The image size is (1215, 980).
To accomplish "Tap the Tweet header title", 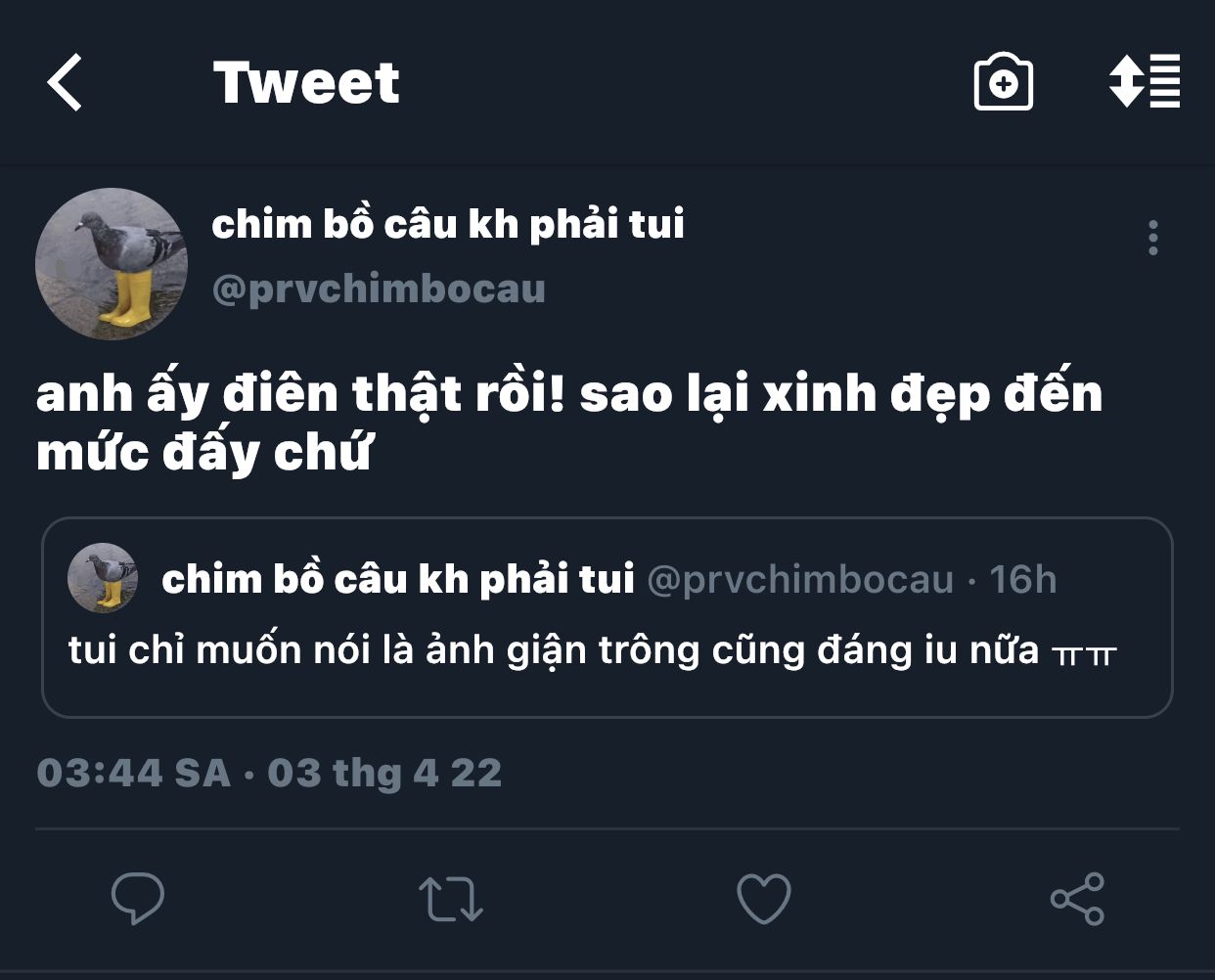I will point(306,82).
